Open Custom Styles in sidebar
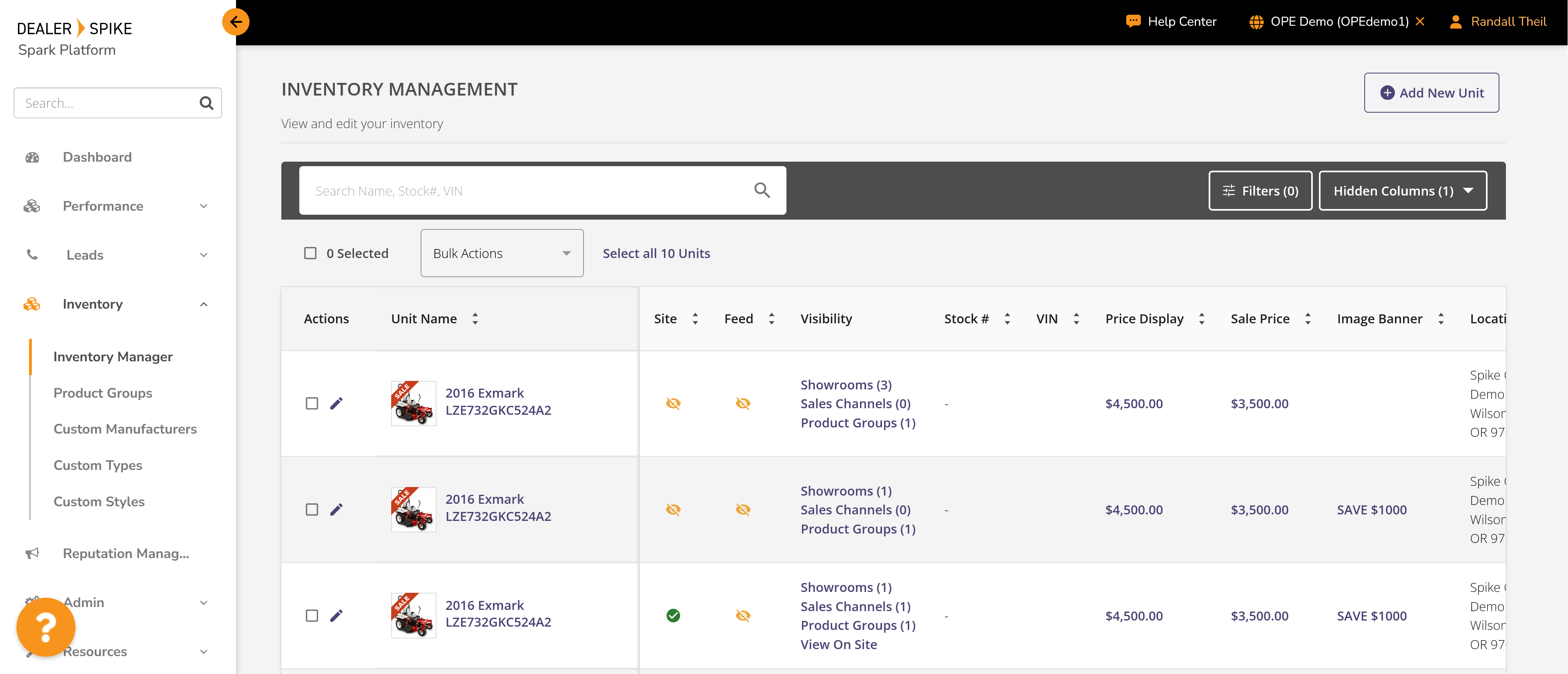The image size is (1568, 674). [99, 501]
